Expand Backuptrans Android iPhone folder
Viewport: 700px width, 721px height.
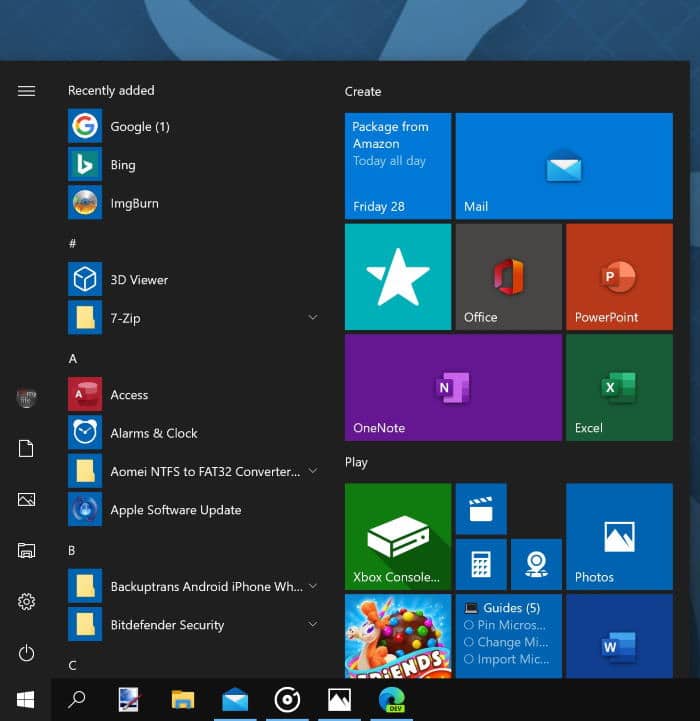pos(313,586)
